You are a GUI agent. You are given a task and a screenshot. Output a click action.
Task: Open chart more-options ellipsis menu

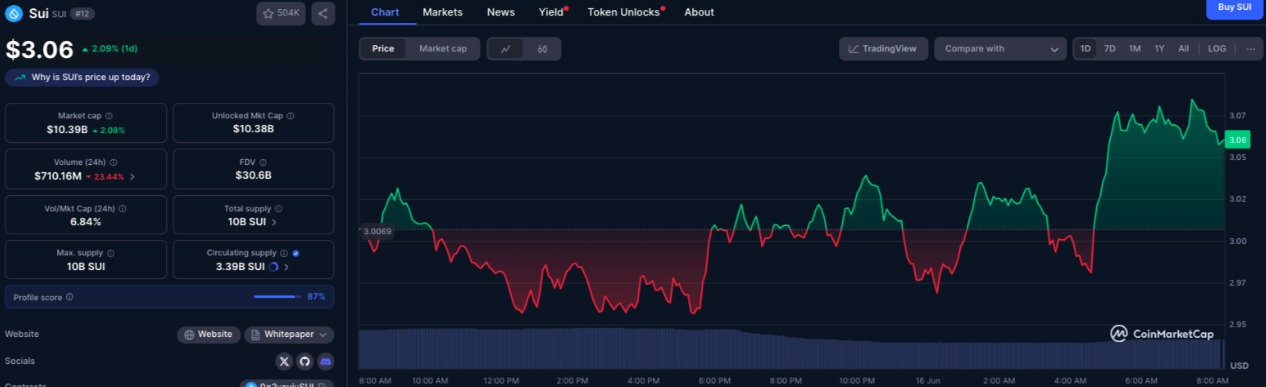(1250, 48)
